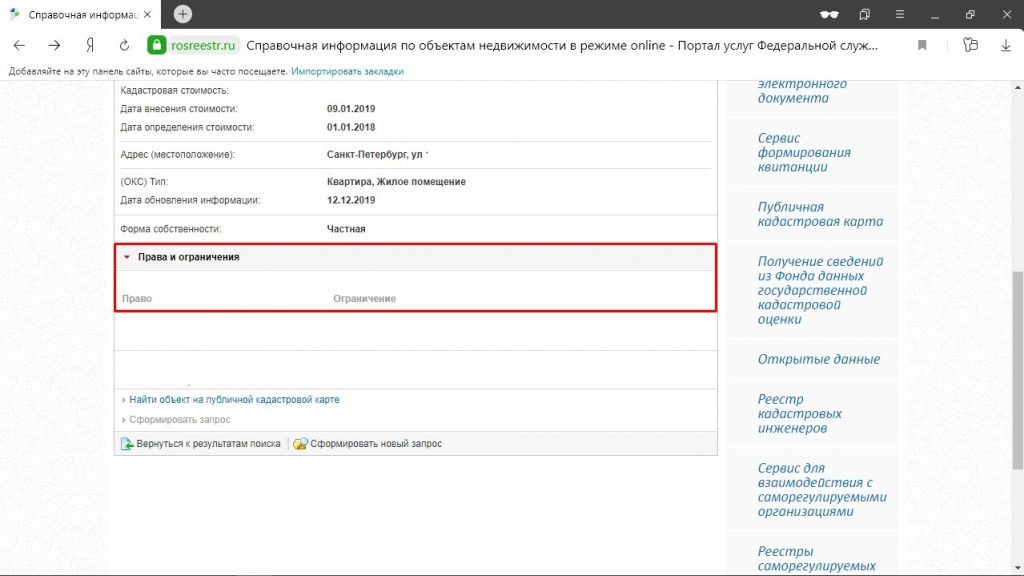The height and width of the screenshot is (576, 1024).
Task: Open Открытые данные link
Action: coord(819,359)
